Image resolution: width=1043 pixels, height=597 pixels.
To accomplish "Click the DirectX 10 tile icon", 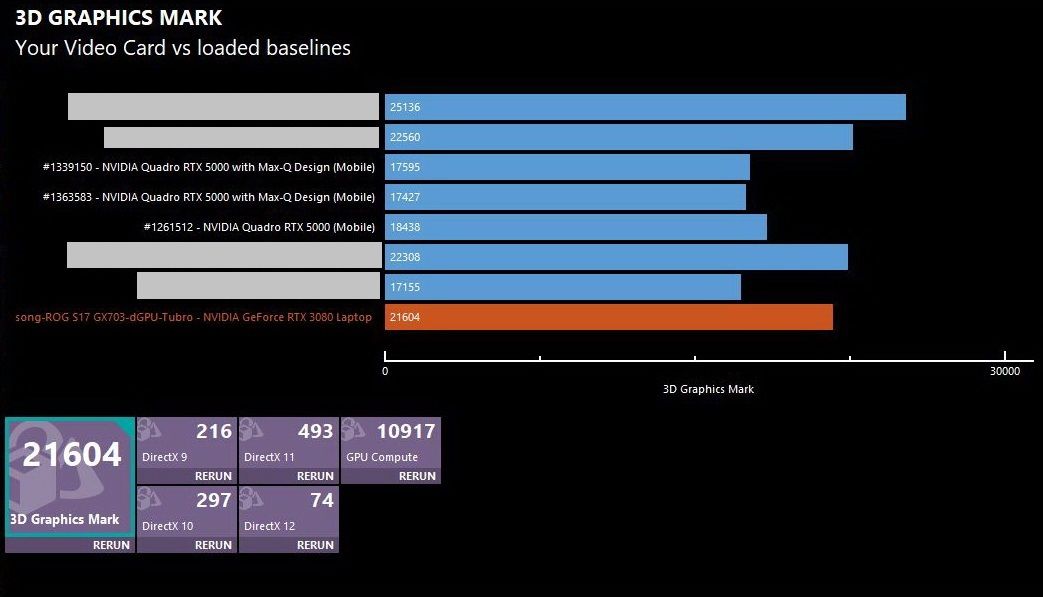I will [x=150, y=499].
